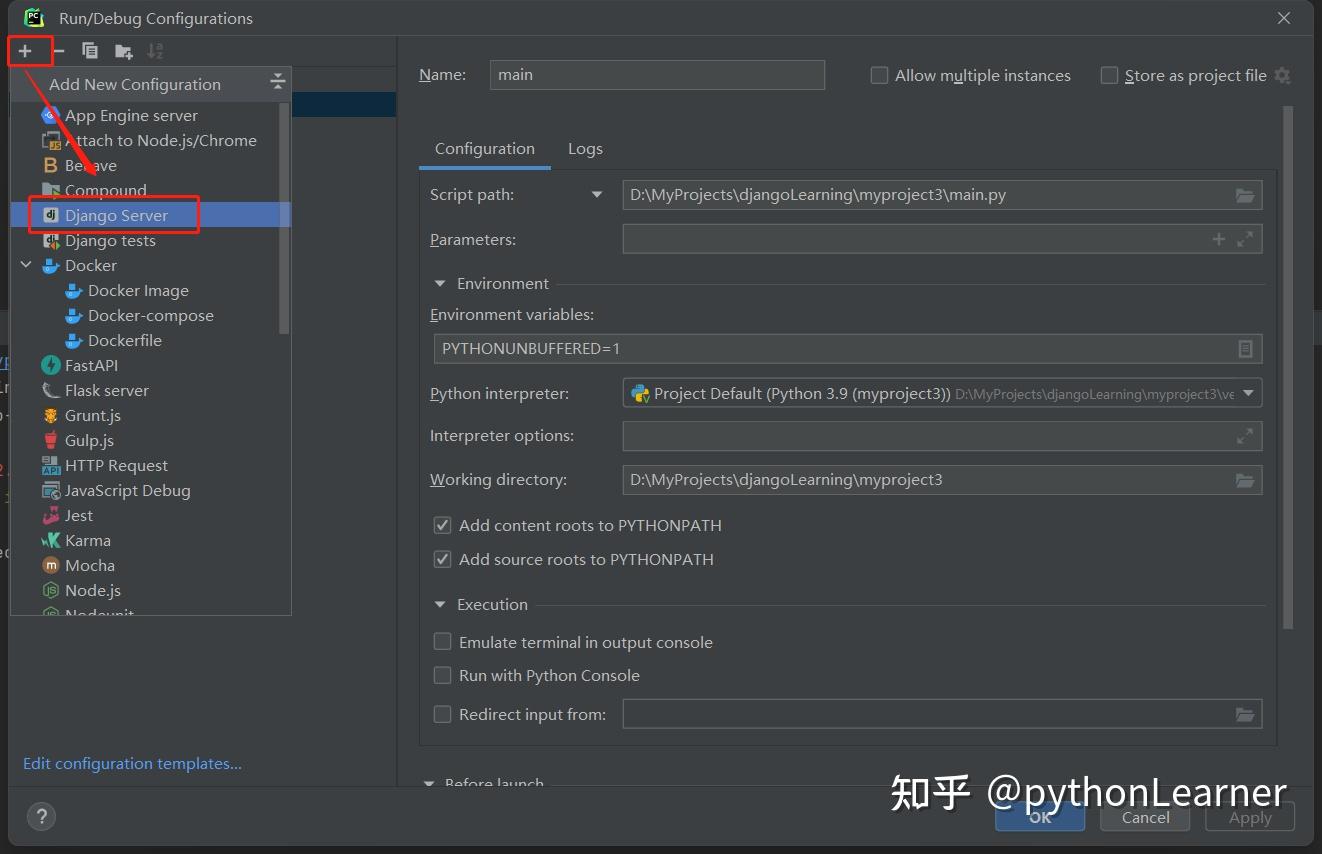Switch to the Logs tab
The height and width of the screenshot is (854, 1322).
(x=585, y=148)
